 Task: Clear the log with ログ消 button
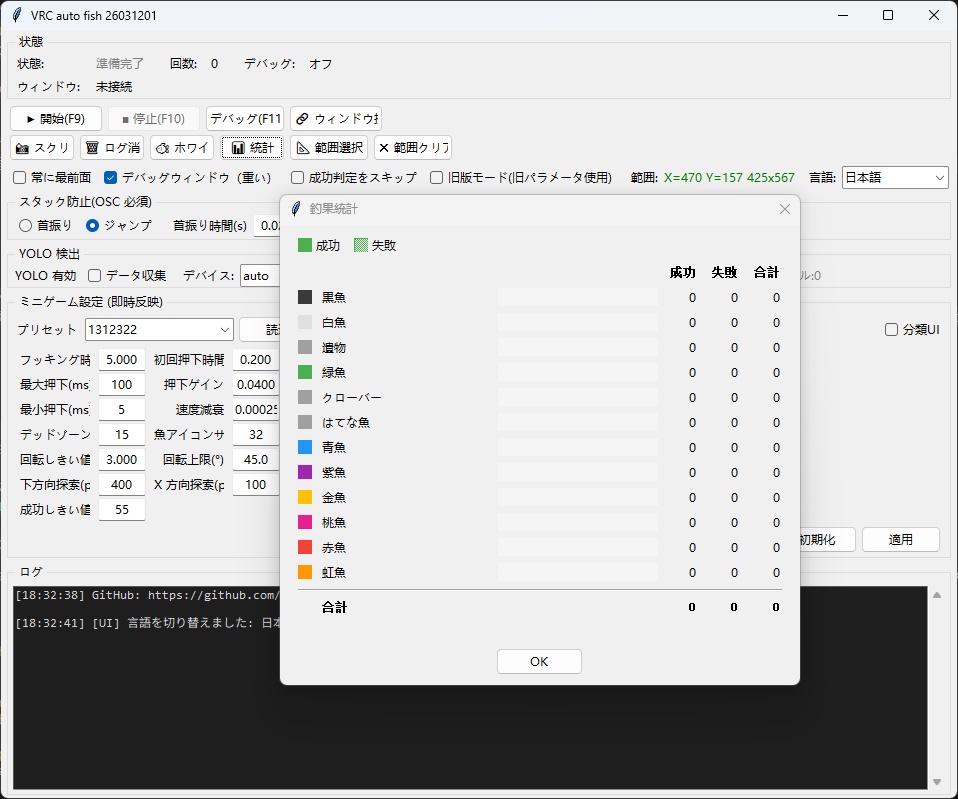point(112,148)
